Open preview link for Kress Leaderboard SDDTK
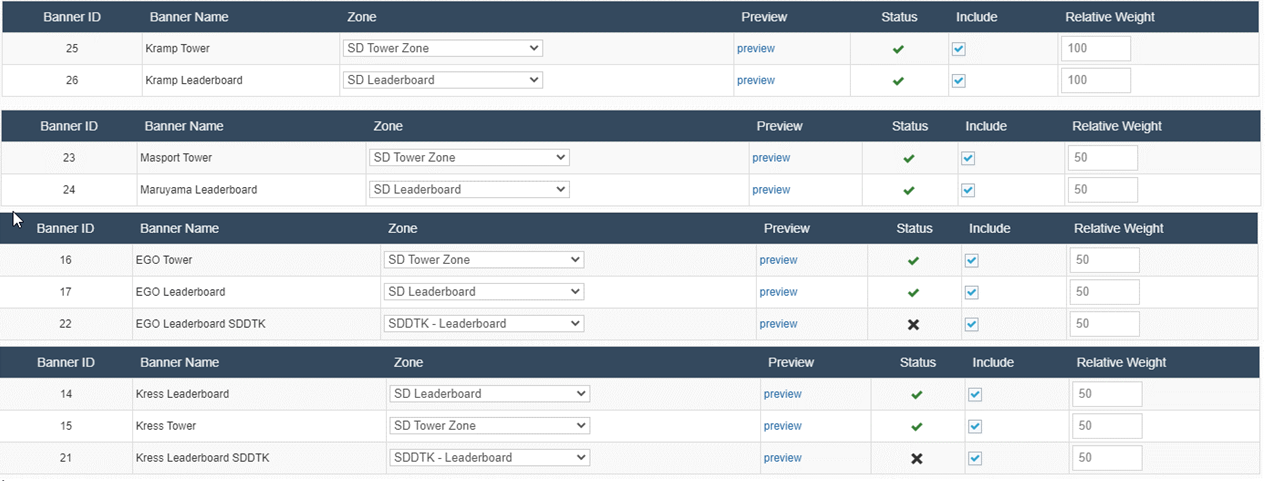Image resolution: width=1265 pixels, height=481 pixels. pos(782,458)
